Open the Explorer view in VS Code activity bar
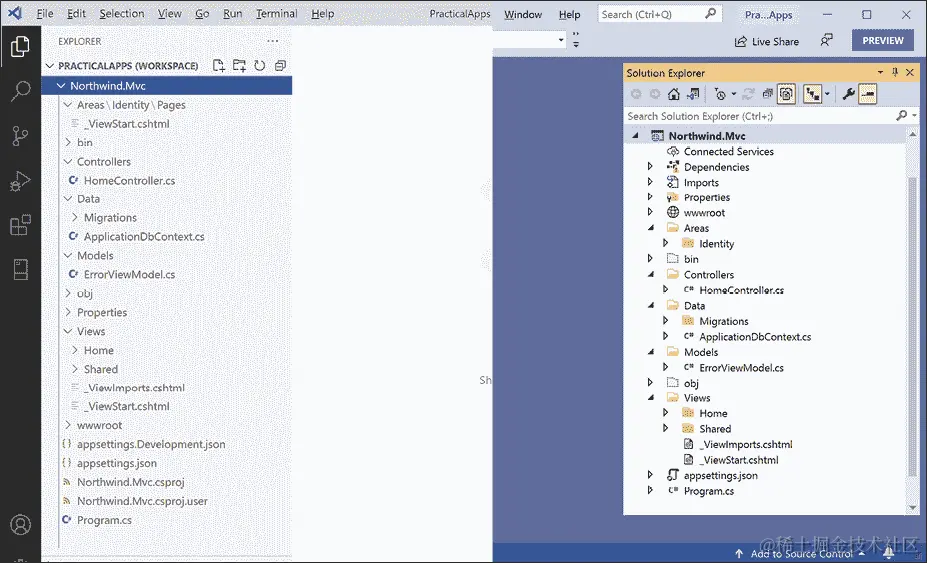Screen dimensions: 927x563 [x=20, y=46]
